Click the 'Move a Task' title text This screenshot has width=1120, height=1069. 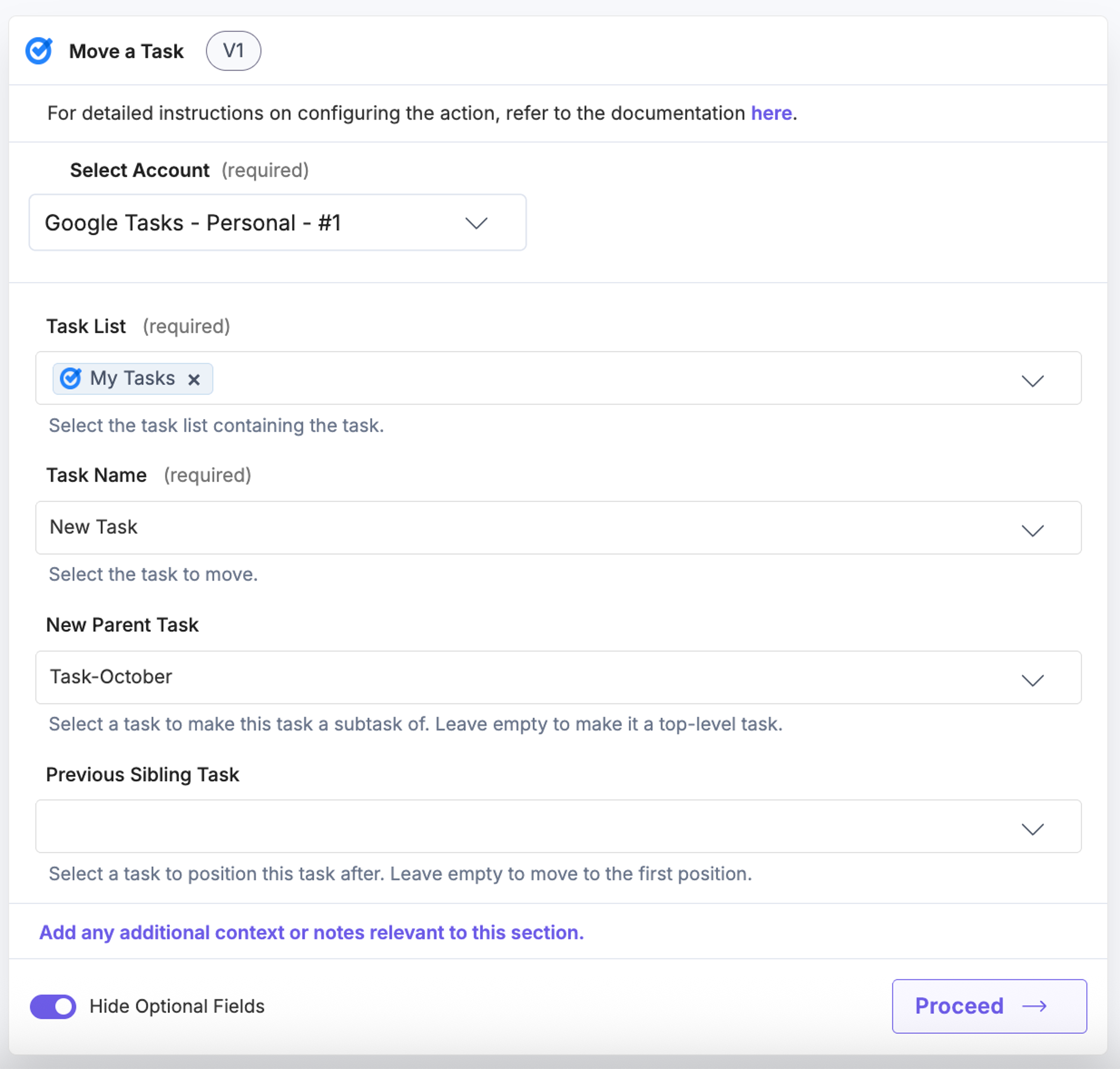127,51
